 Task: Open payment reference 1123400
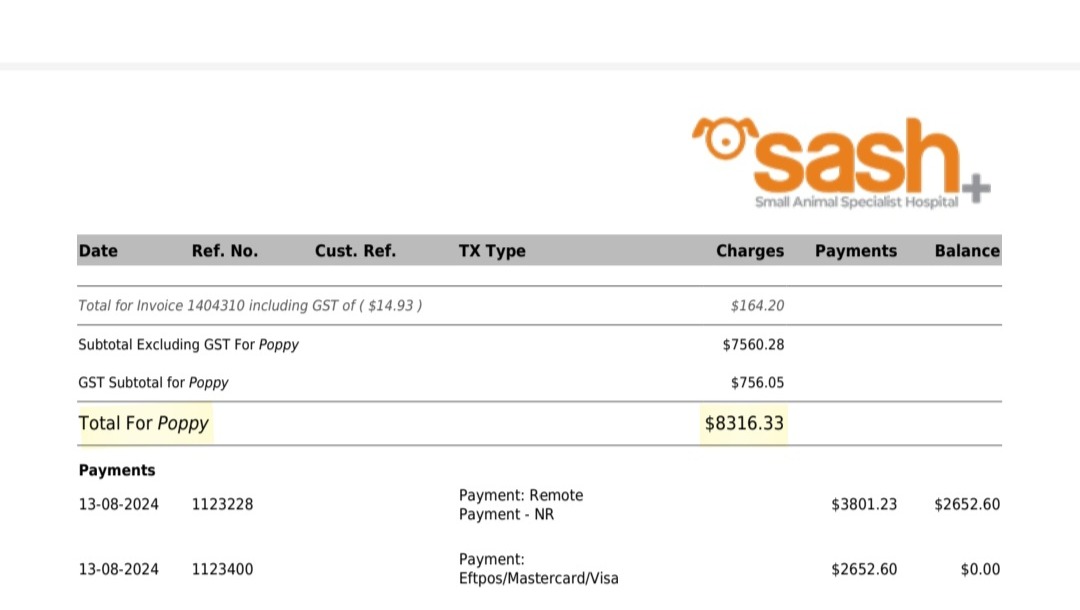pyautogui.click(x=222, y=569)
